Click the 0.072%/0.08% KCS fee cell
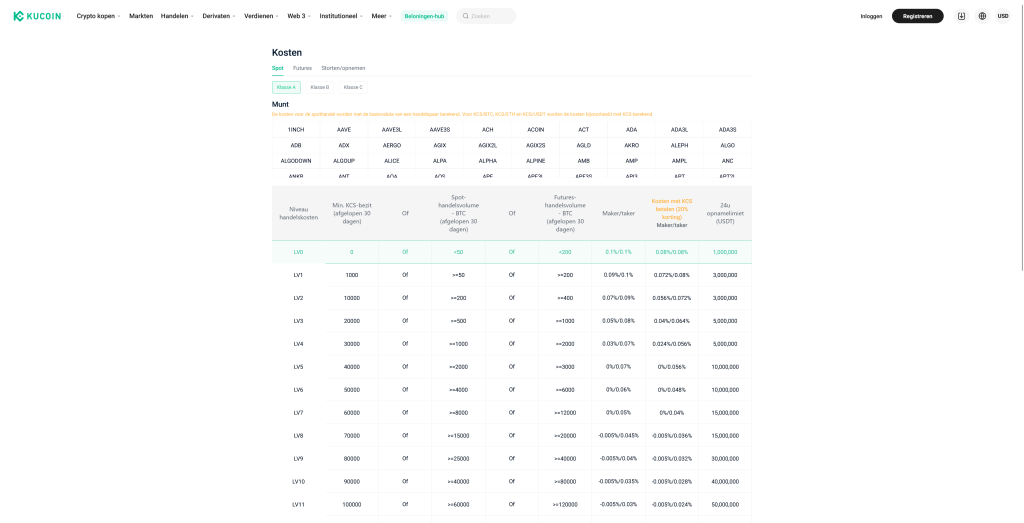This screenshot has height=523, width=1024. pos(672,275)
